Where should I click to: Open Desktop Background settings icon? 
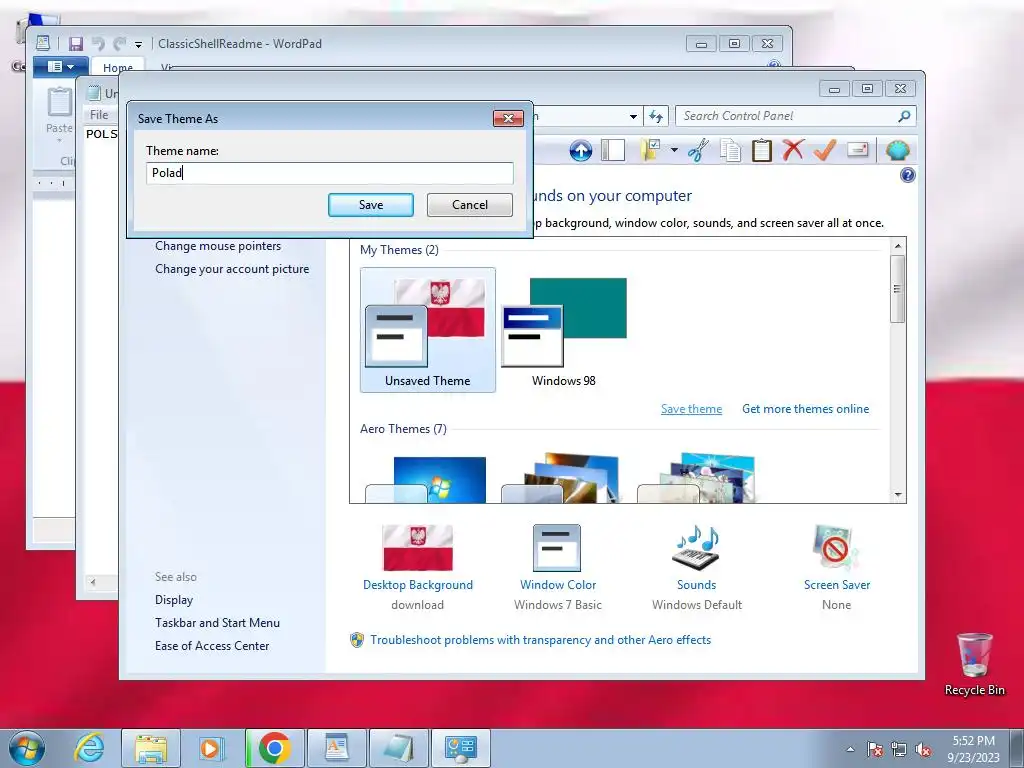418,547
